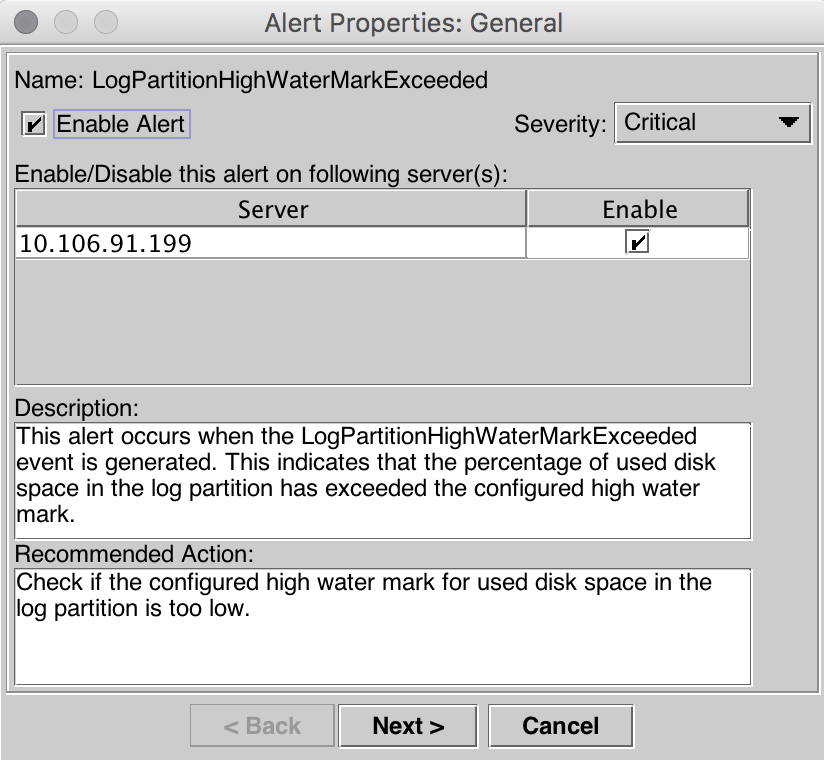
Task: Click the Severity dropdown arrow
Action: 788,123
